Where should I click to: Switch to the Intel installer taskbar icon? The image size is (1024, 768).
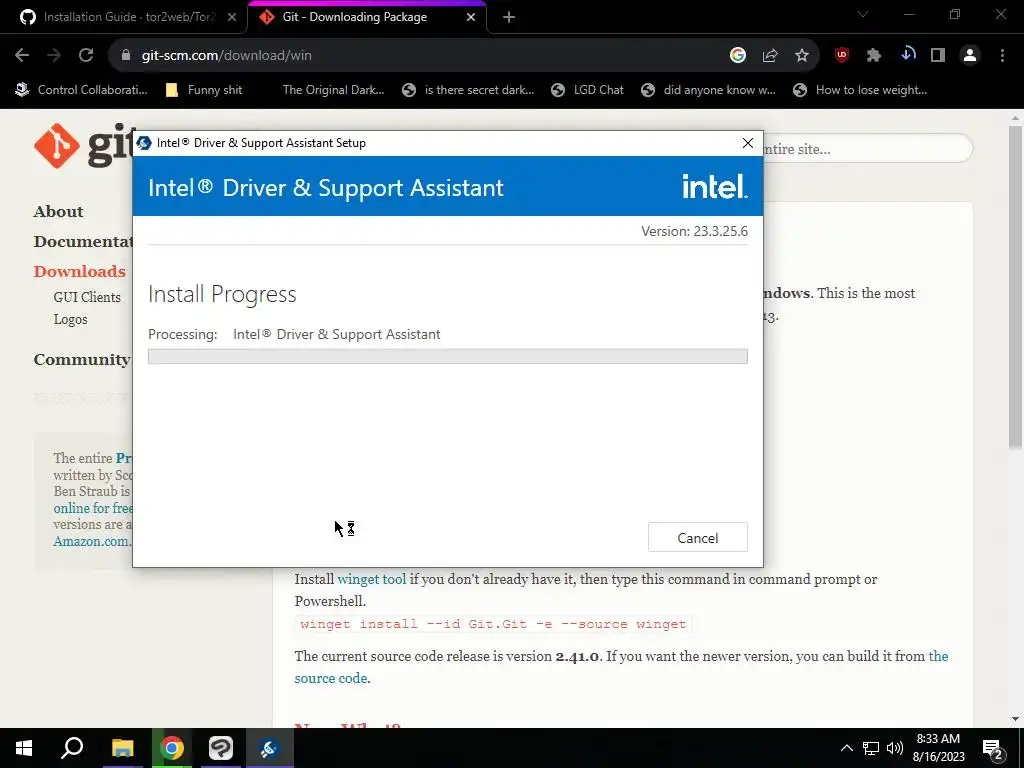click(x=270, y=748)
